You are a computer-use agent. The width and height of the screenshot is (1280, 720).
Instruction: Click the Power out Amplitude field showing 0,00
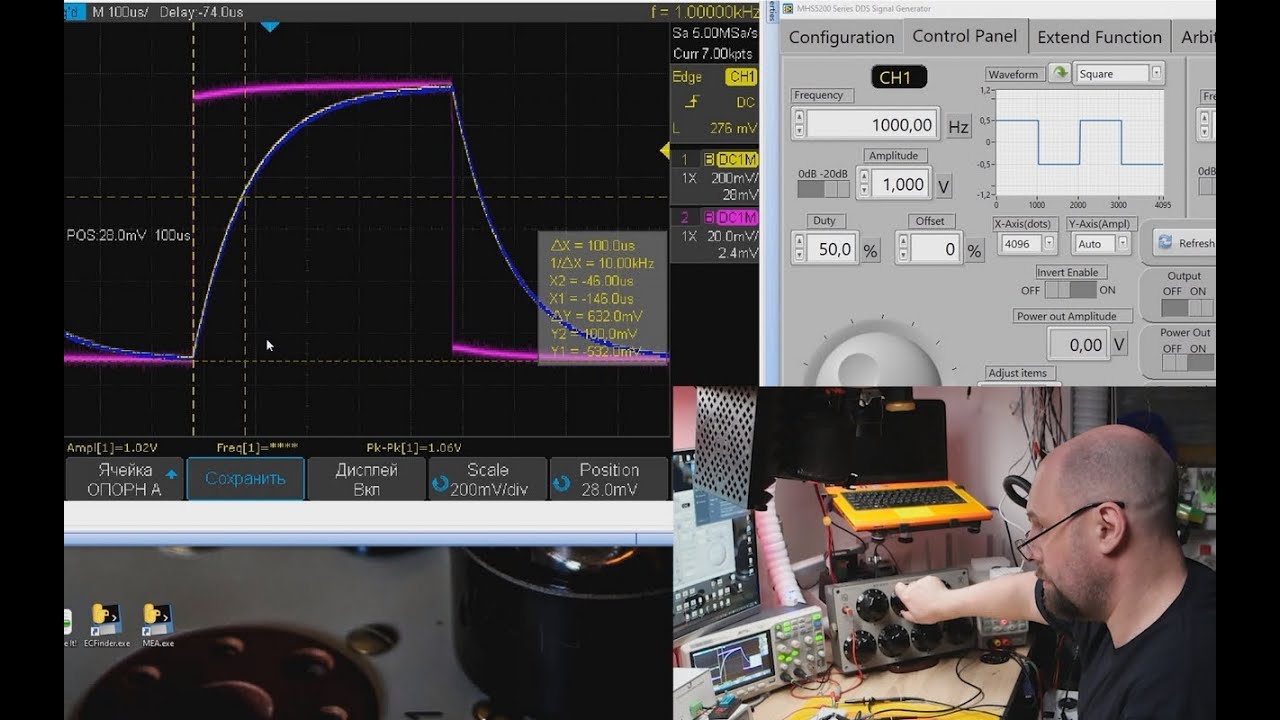(x=1079, y=344)
